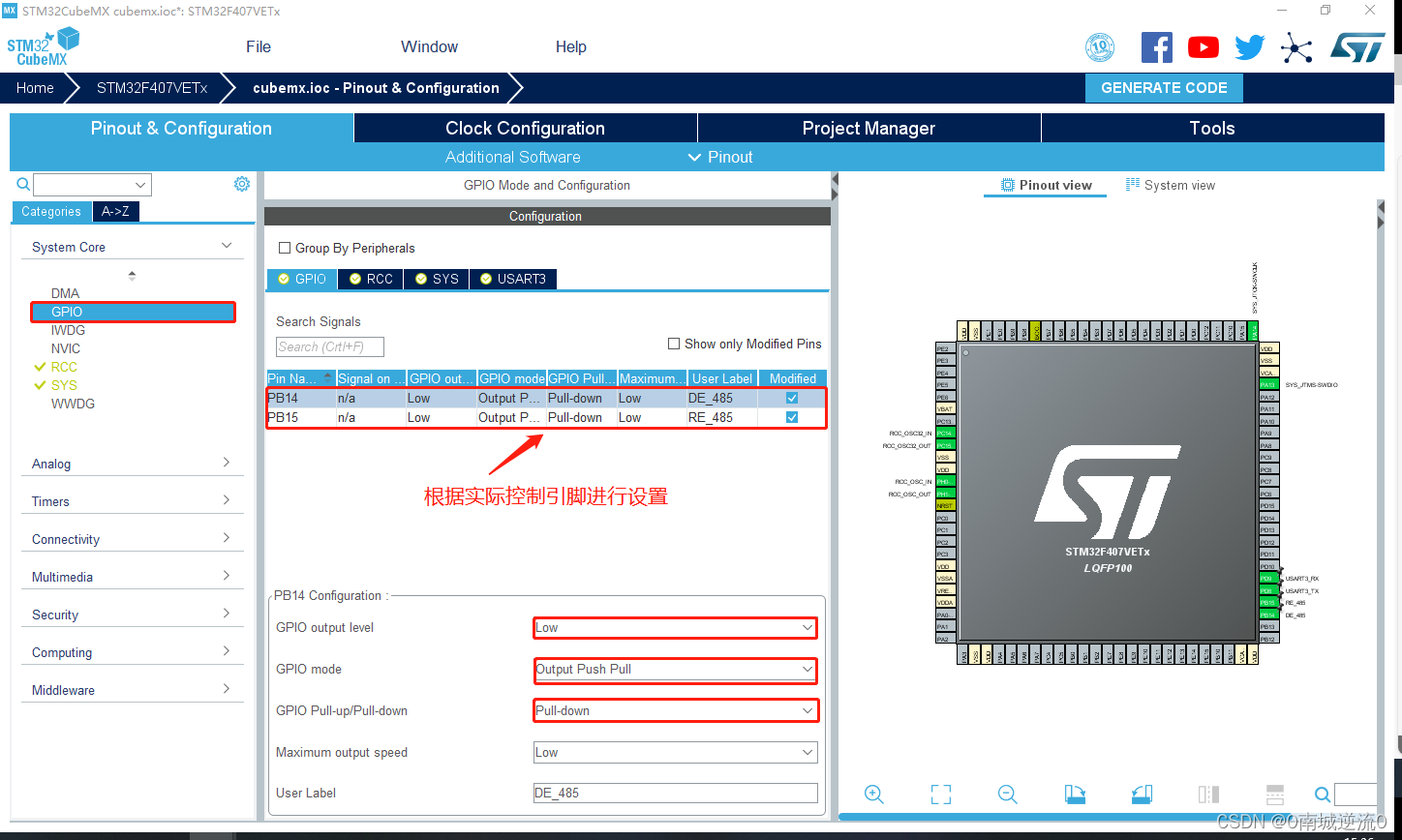This screenshot has width=1402, height=840.
Task: Expand the Pinout dropdown menu
Action: 720,157
